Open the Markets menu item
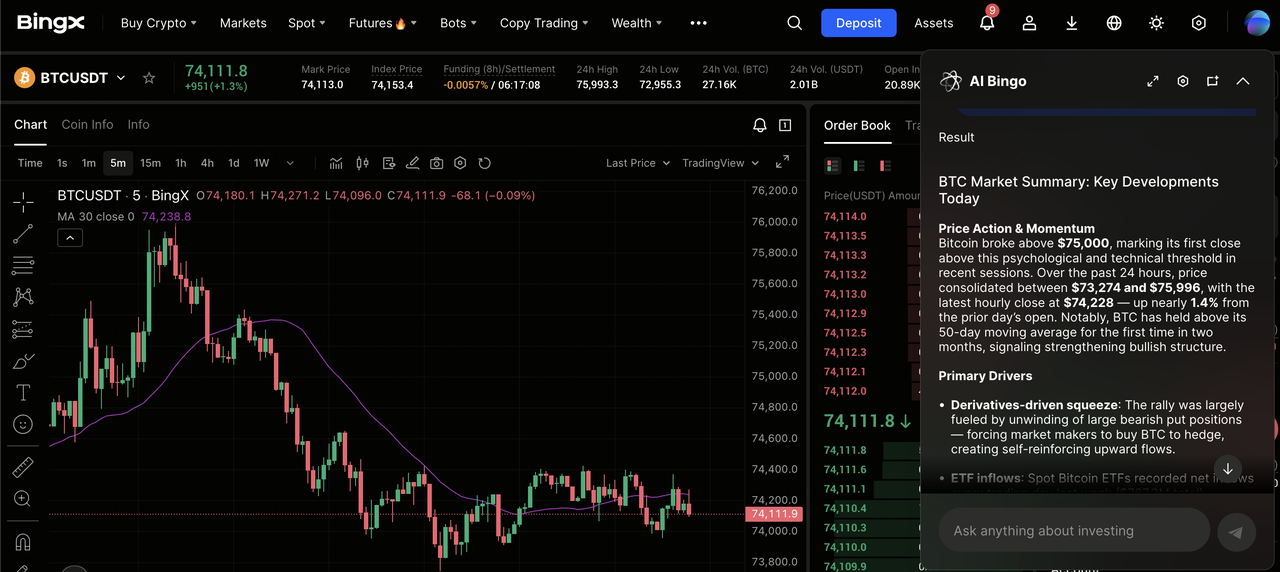Screen dimensions: 1280x572 coord(243,23)
